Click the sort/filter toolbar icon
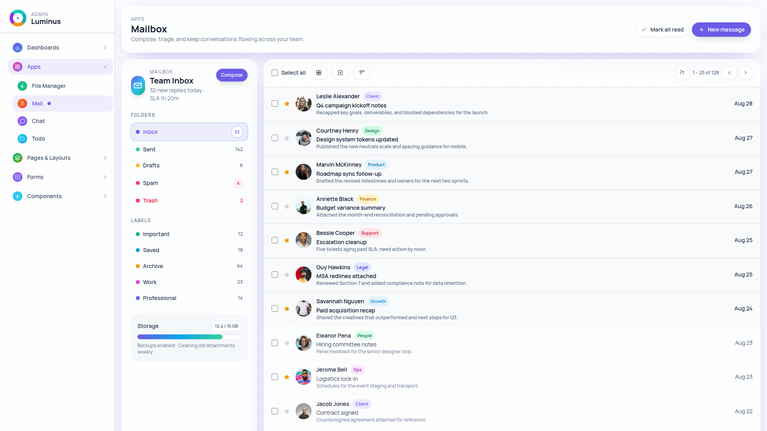The image size is (767, 431). tap(362, 73)
